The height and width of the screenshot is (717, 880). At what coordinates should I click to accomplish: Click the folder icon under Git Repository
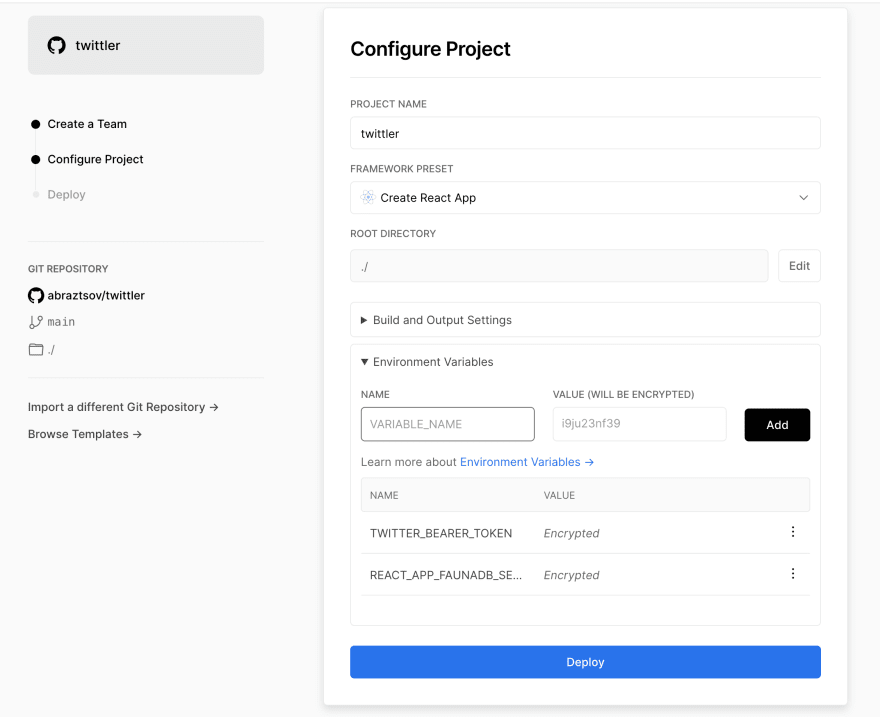click(x=36, y=350)
